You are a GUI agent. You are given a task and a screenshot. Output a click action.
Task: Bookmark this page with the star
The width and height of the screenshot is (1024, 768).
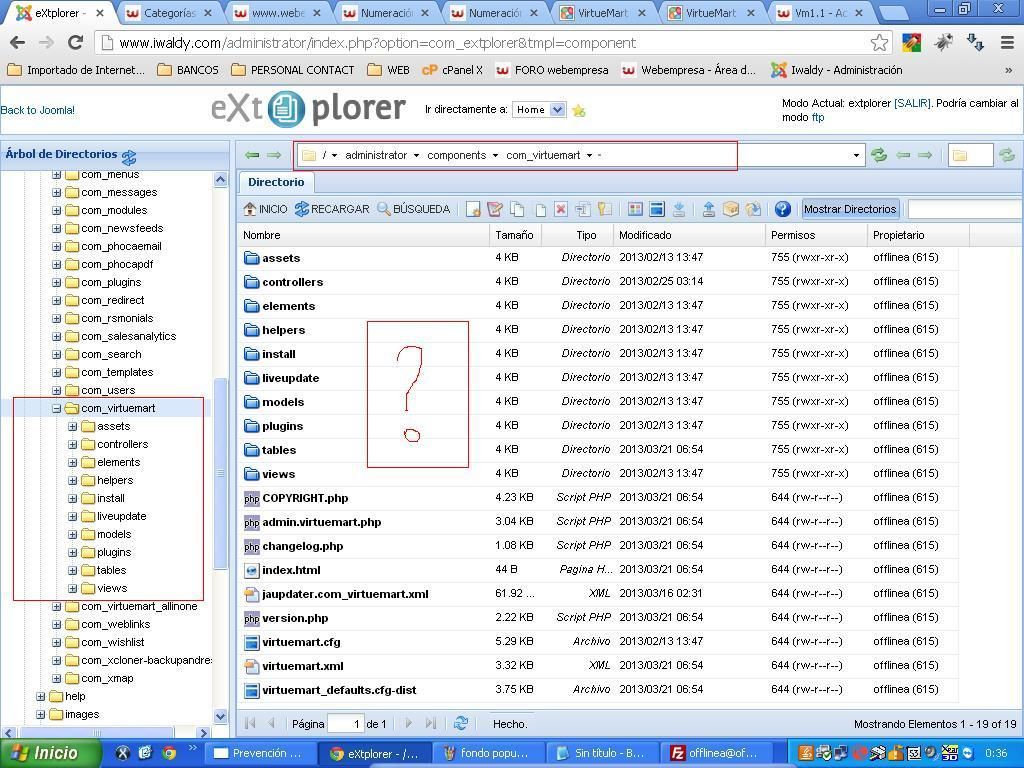pos(879,43)
